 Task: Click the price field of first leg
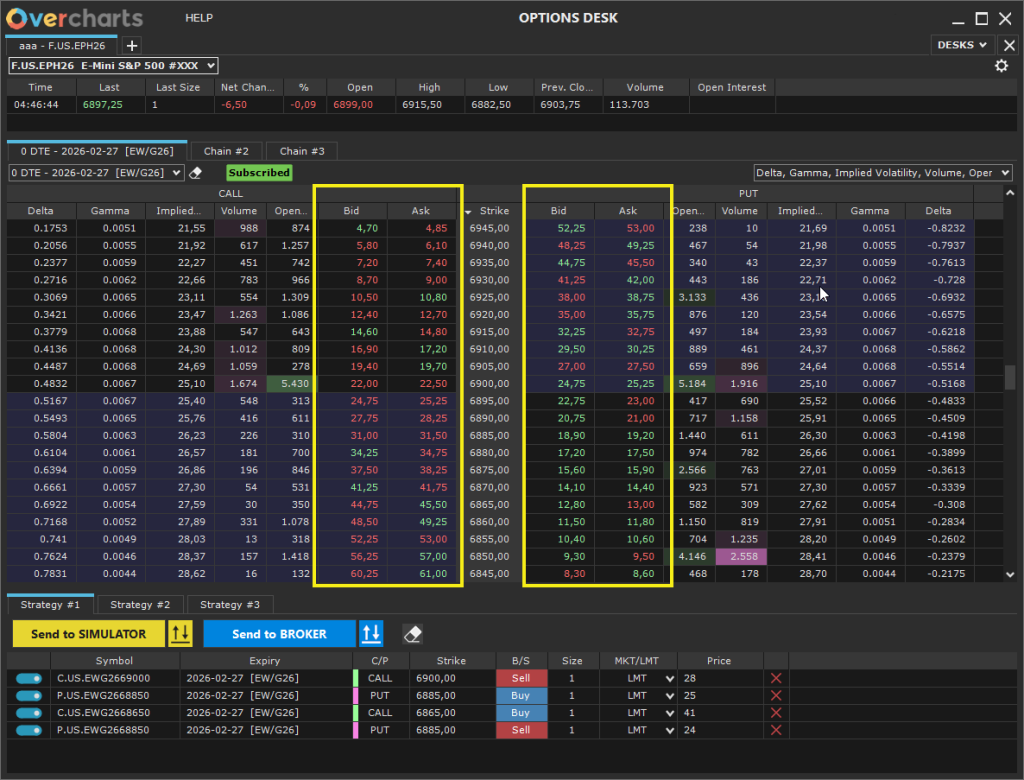click(x=720, y=678)
